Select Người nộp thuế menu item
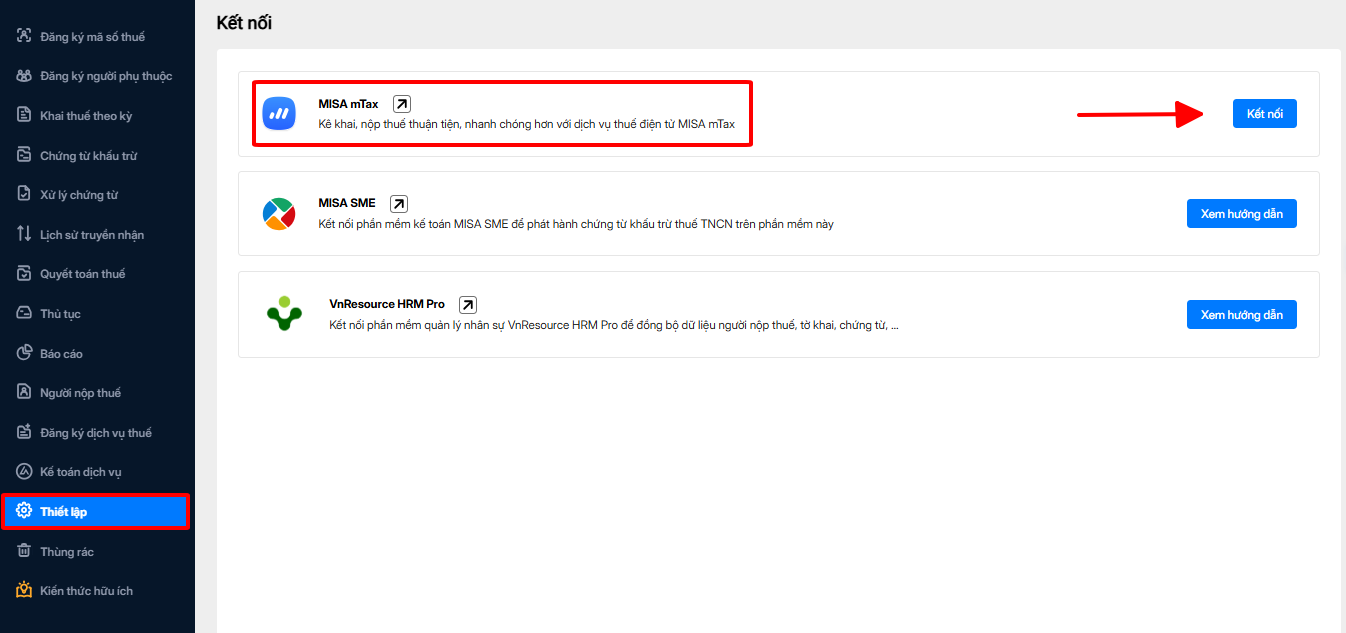The image size is (1346, 633). click(x=97, y=392)
